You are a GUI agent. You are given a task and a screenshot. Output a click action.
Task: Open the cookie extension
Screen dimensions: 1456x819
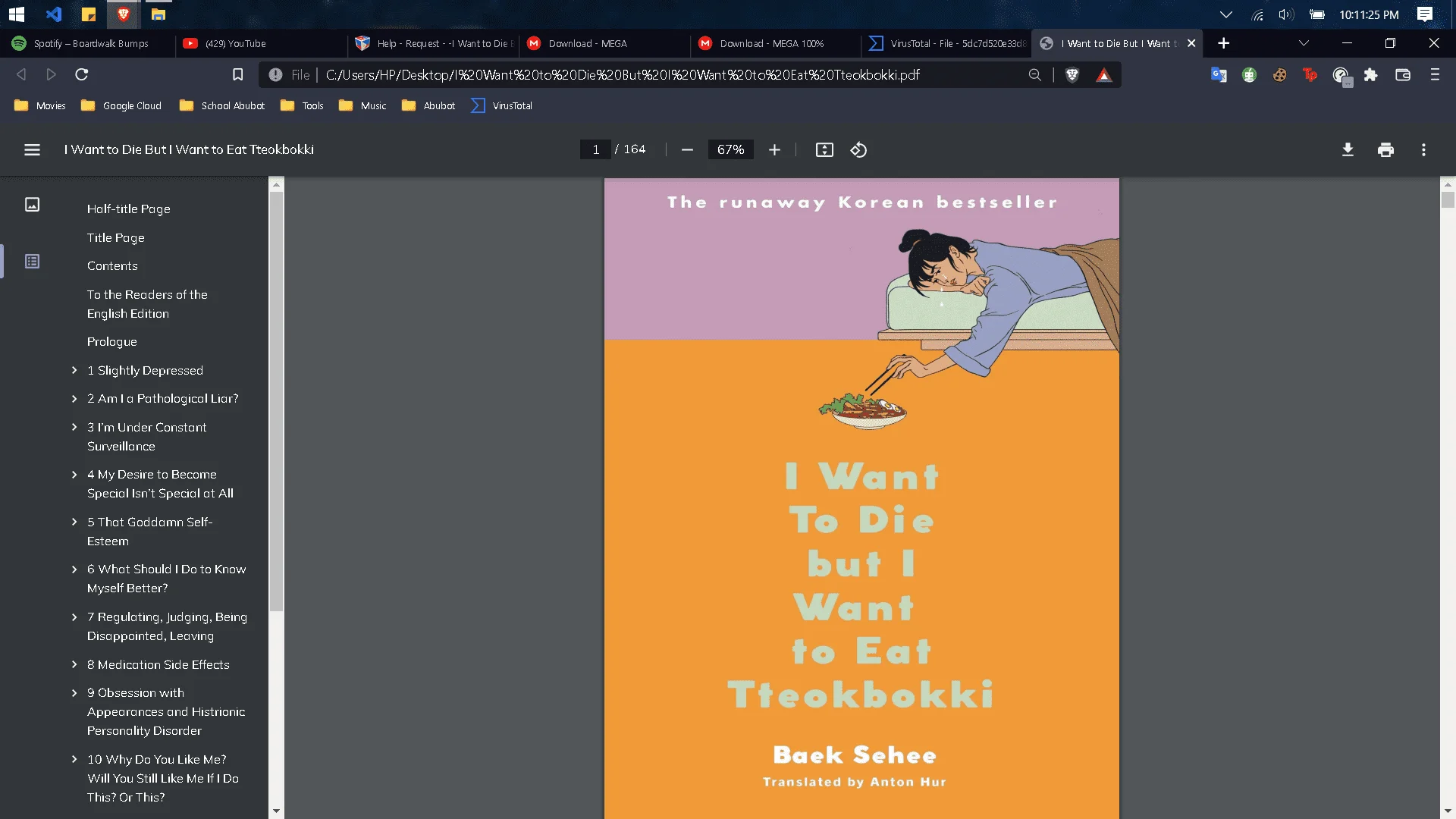coord(1279,74)
